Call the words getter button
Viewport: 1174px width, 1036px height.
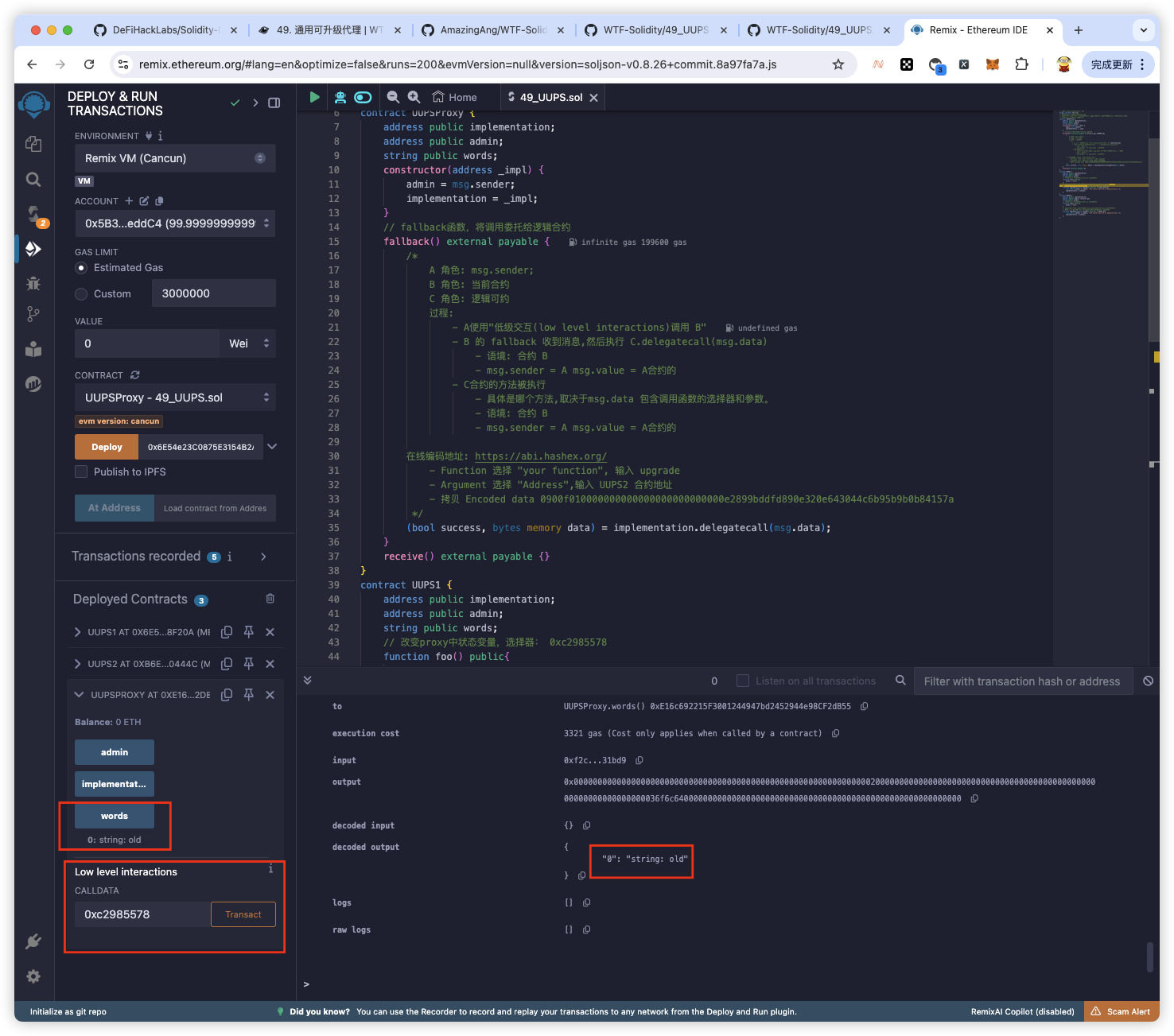click(x=115, y=816)
